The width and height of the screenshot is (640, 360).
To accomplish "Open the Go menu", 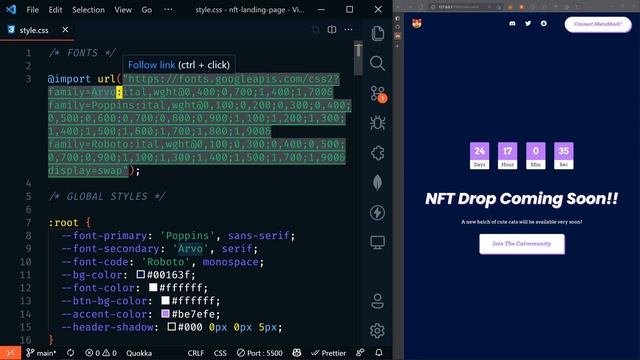I will click(147, 10).
